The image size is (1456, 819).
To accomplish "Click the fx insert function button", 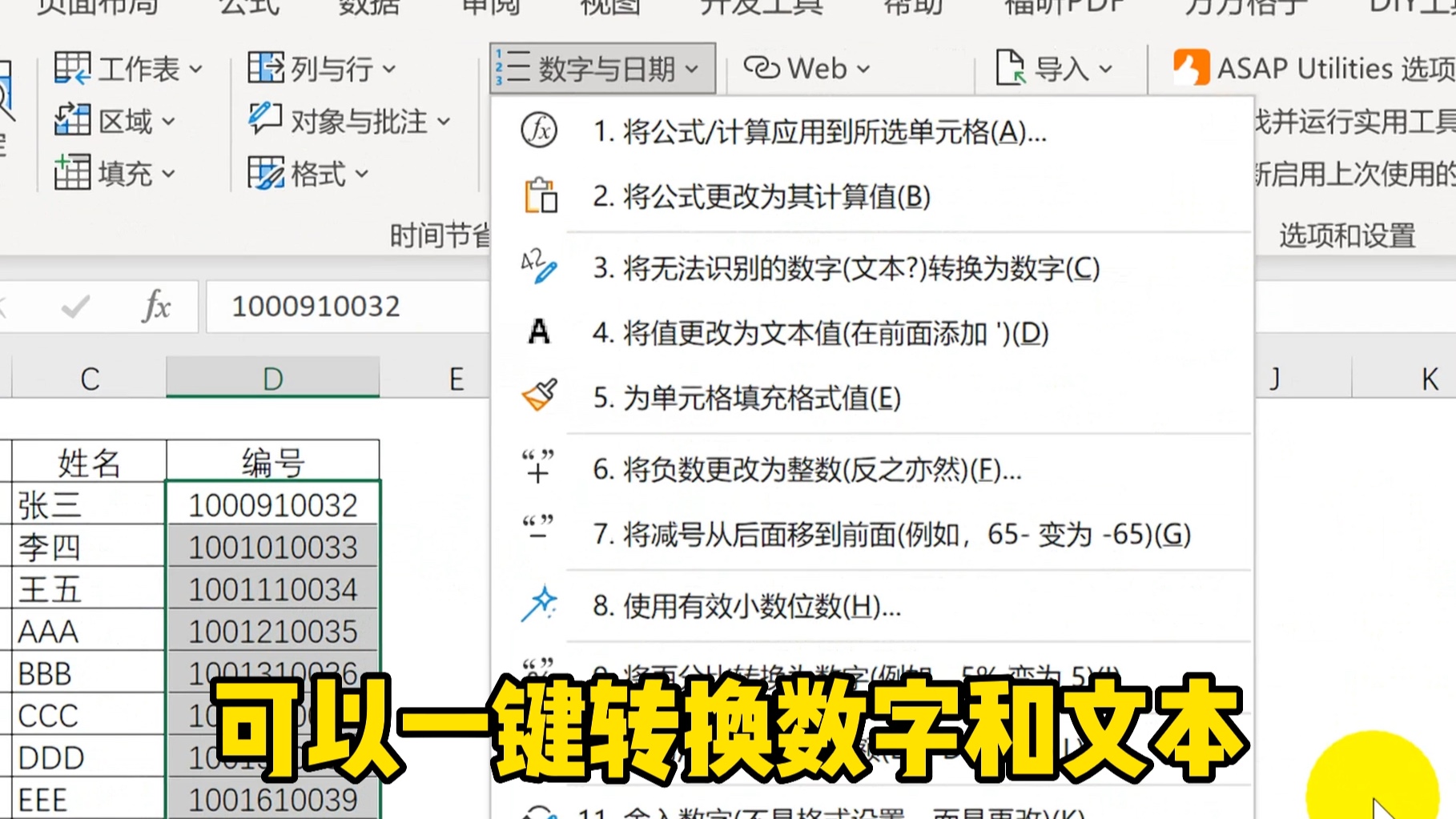I will pos(157,306).
